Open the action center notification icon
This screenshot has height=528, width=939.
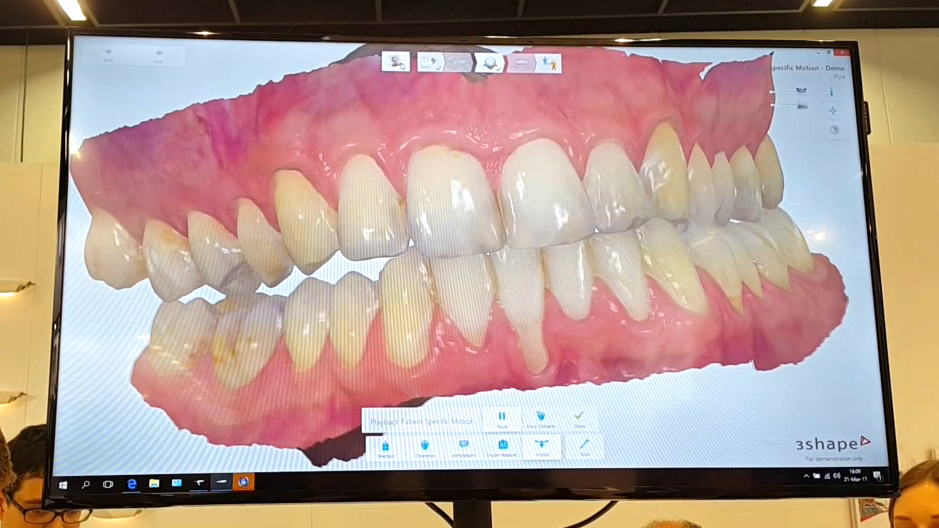point(877,477)
